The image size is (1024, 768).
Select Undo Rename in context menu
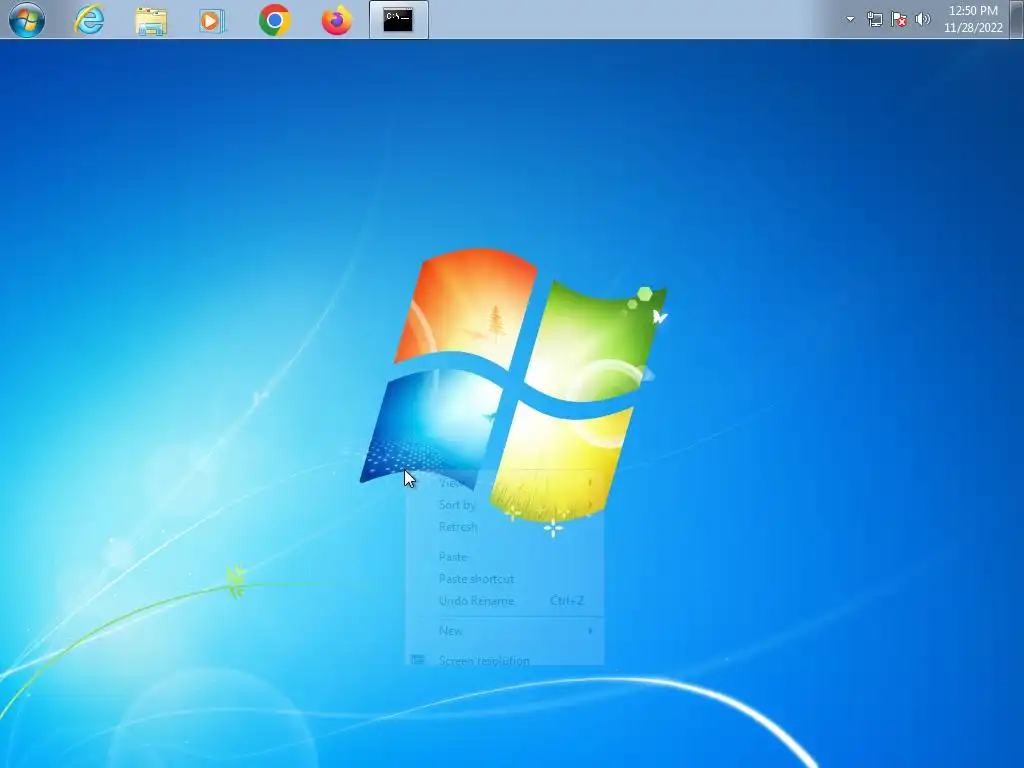tap(504, 601)
